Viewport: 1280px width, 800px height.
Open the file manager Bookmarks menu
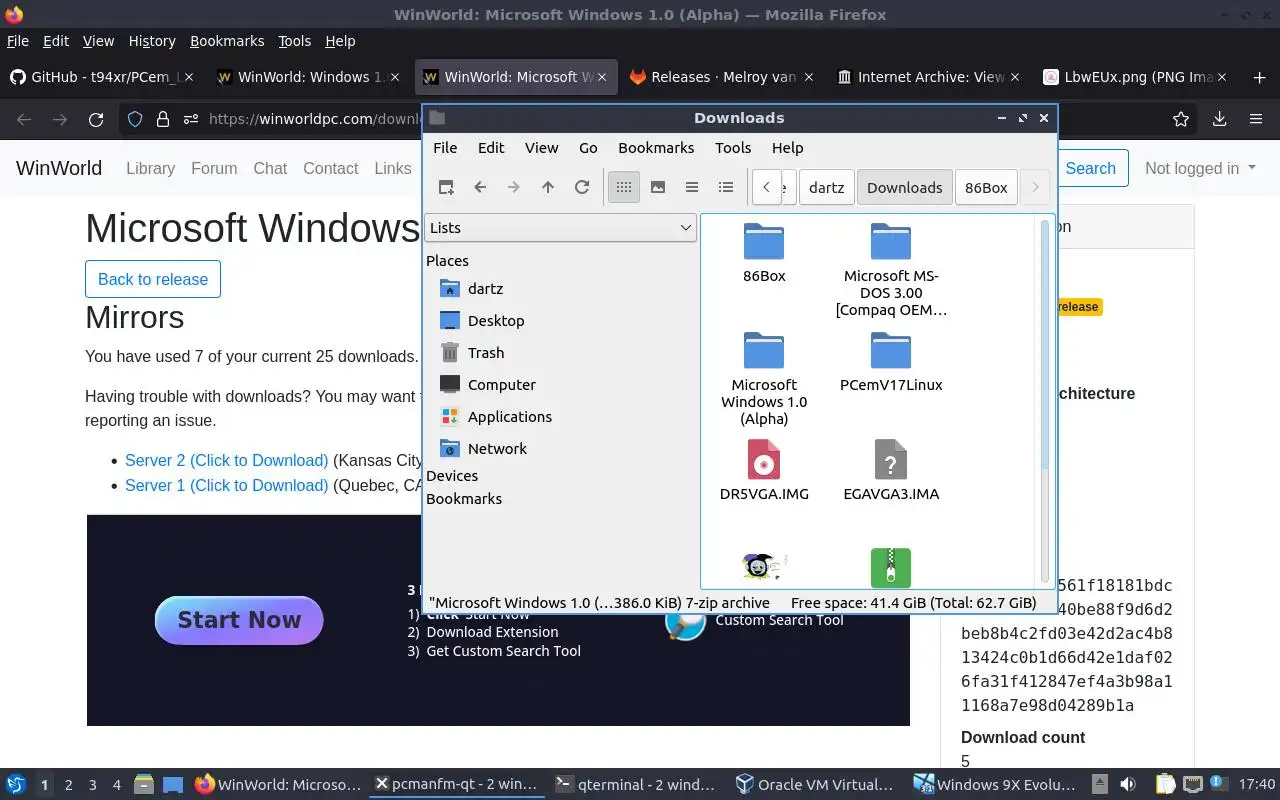pos(656,147)
